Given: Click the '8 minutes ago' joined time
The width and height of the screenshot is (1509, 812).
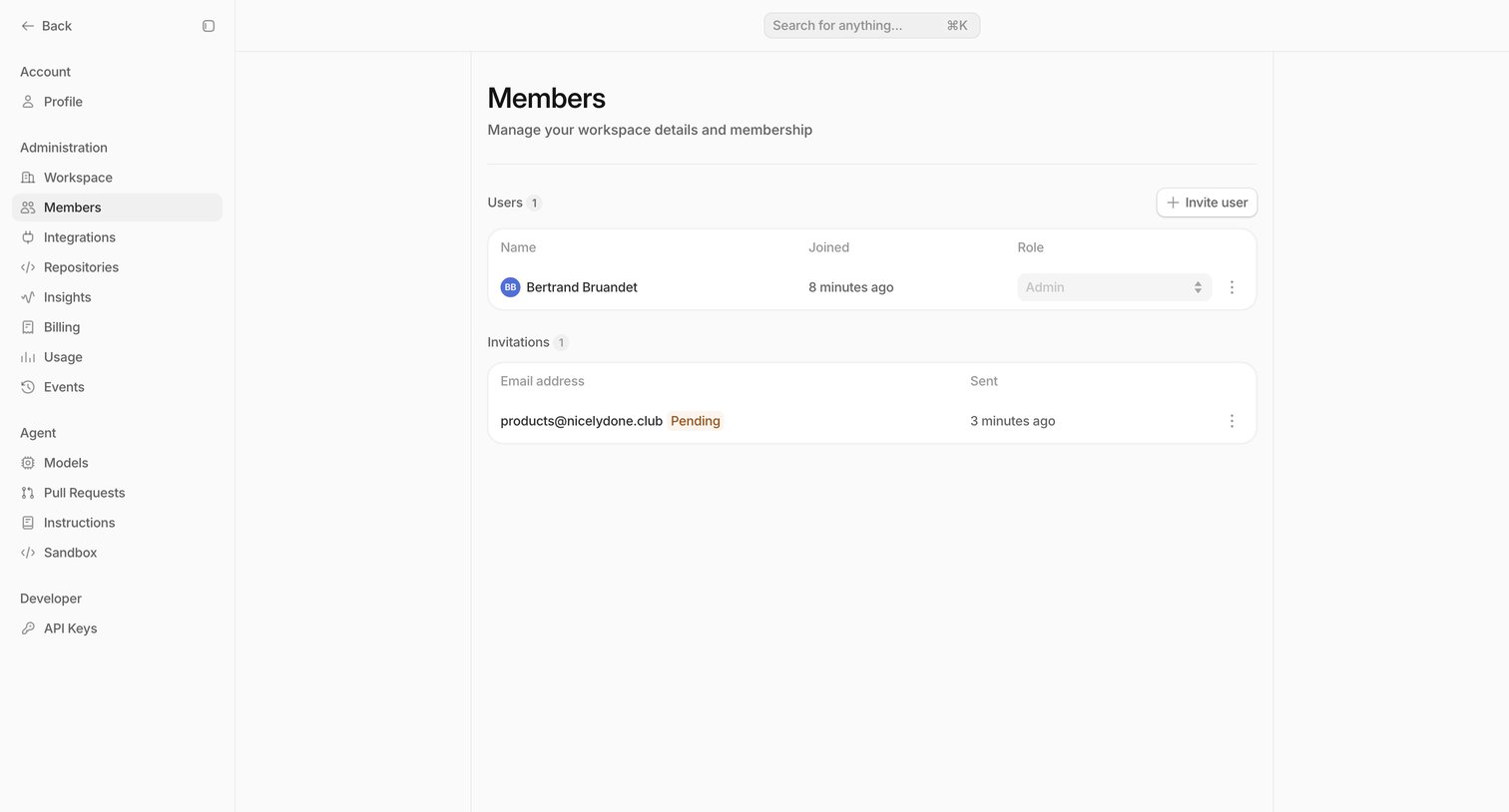Looking at the screenshot, I should [850, 287].
